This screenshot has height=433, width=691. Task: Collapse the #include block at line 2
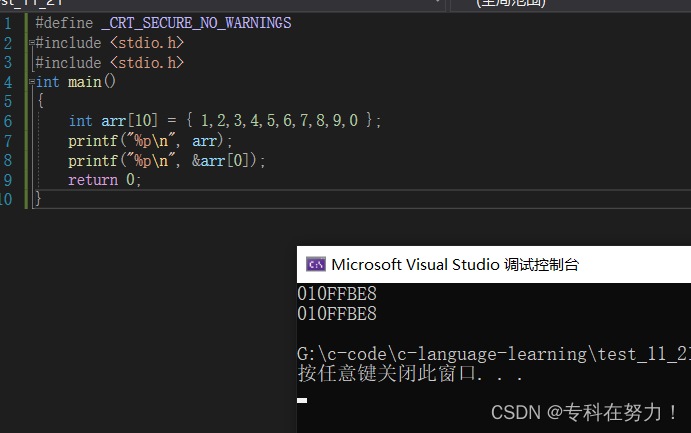[32, 43]
